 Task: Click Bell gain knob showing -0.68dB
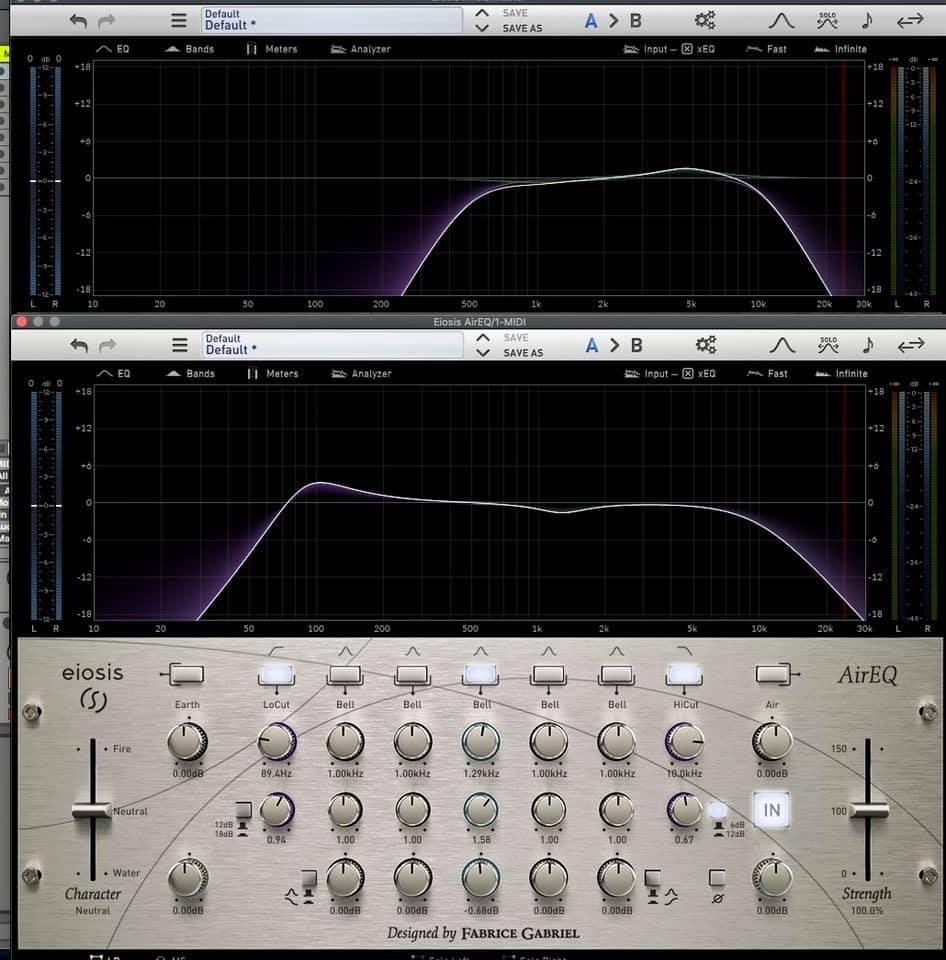[x=481, y=878]
